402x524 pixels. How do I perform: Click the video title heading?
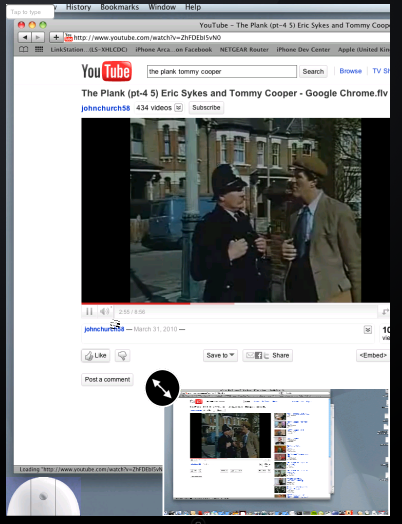(235, 93)
